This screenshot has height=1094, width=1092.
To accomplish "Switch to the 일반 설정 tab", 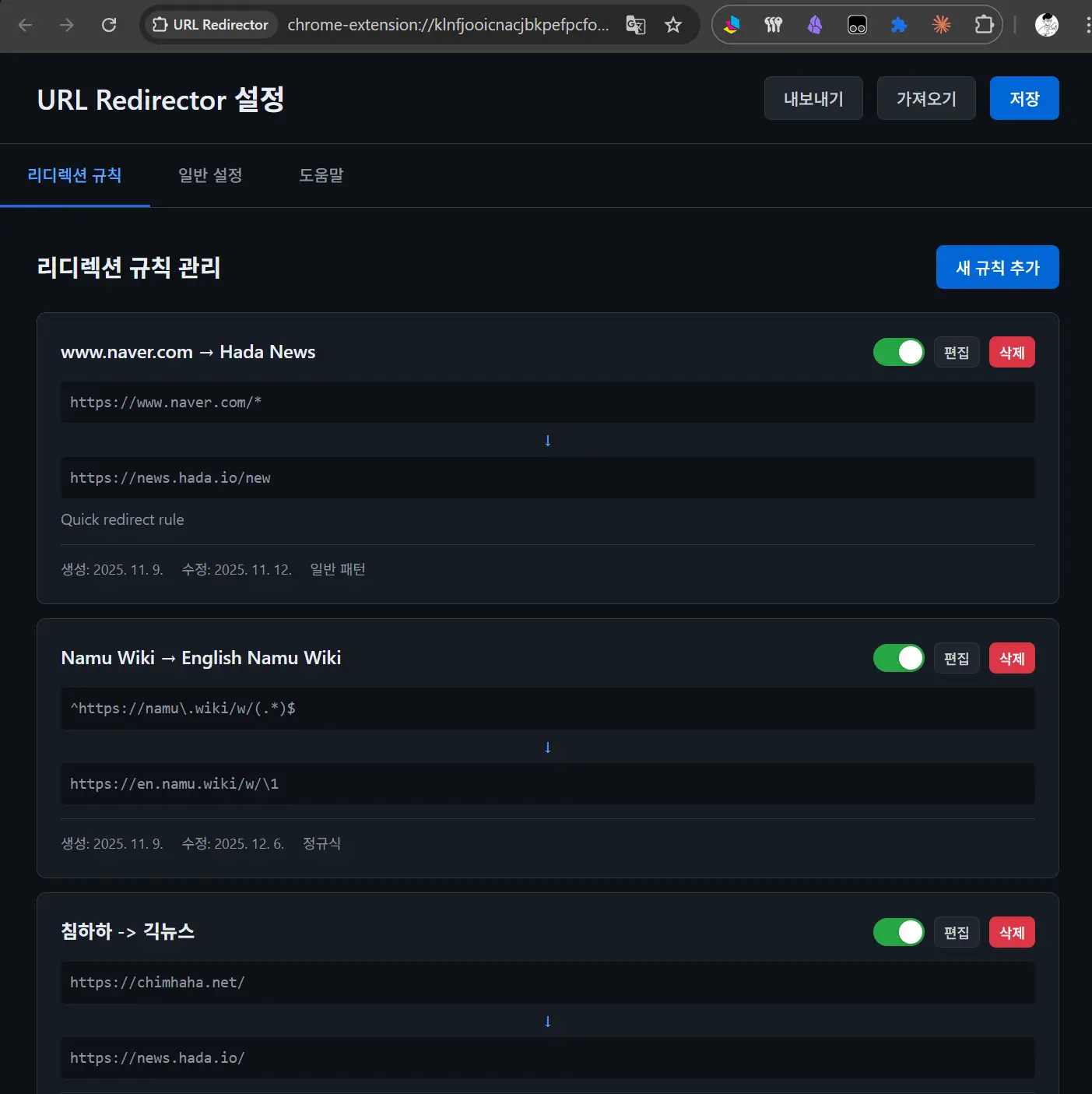I will click(x=209, y=176).
